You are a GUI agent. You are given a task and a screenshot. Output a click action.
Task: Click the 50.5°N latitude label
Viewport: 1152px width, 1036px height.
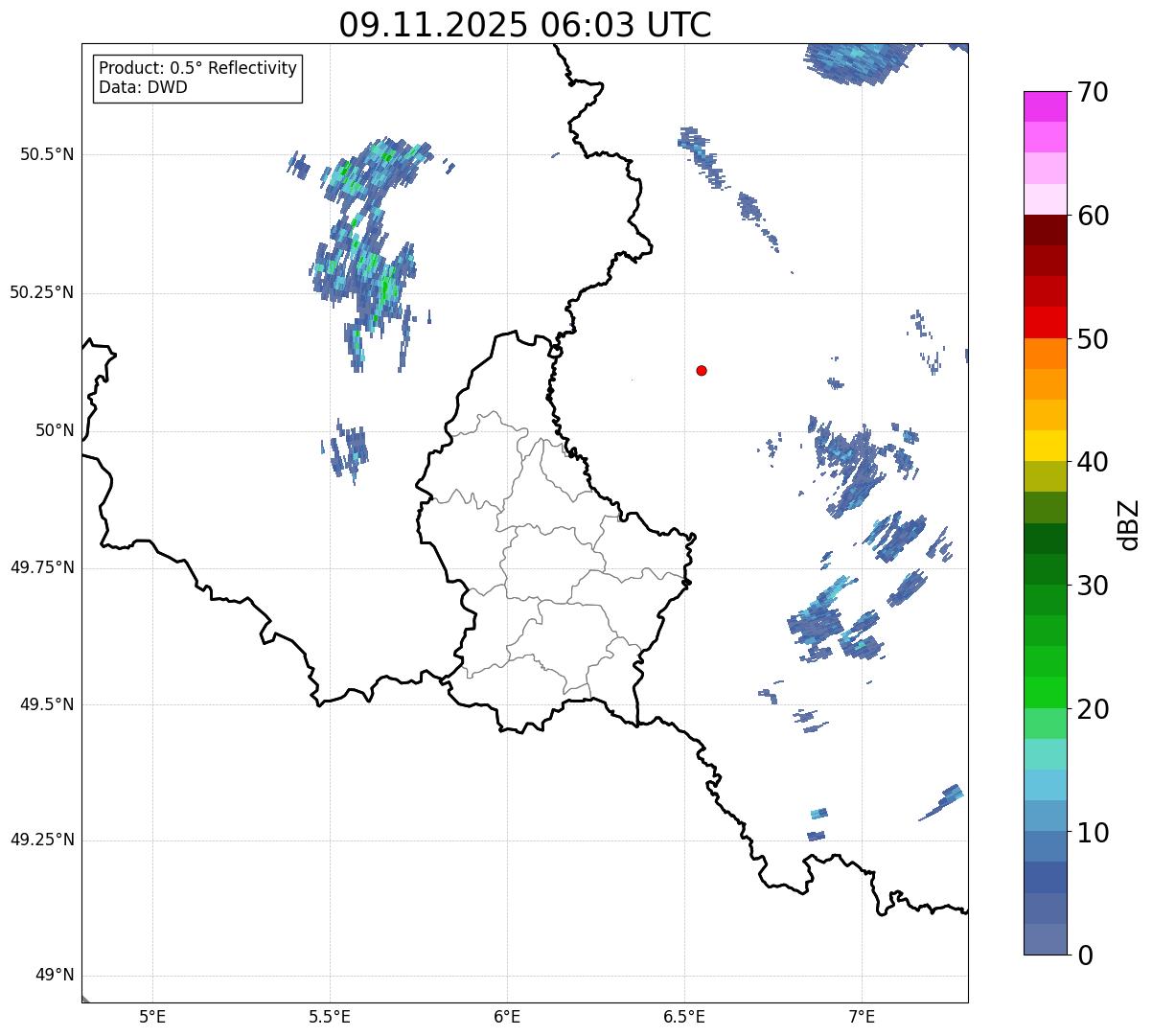(x=47, y=154)
